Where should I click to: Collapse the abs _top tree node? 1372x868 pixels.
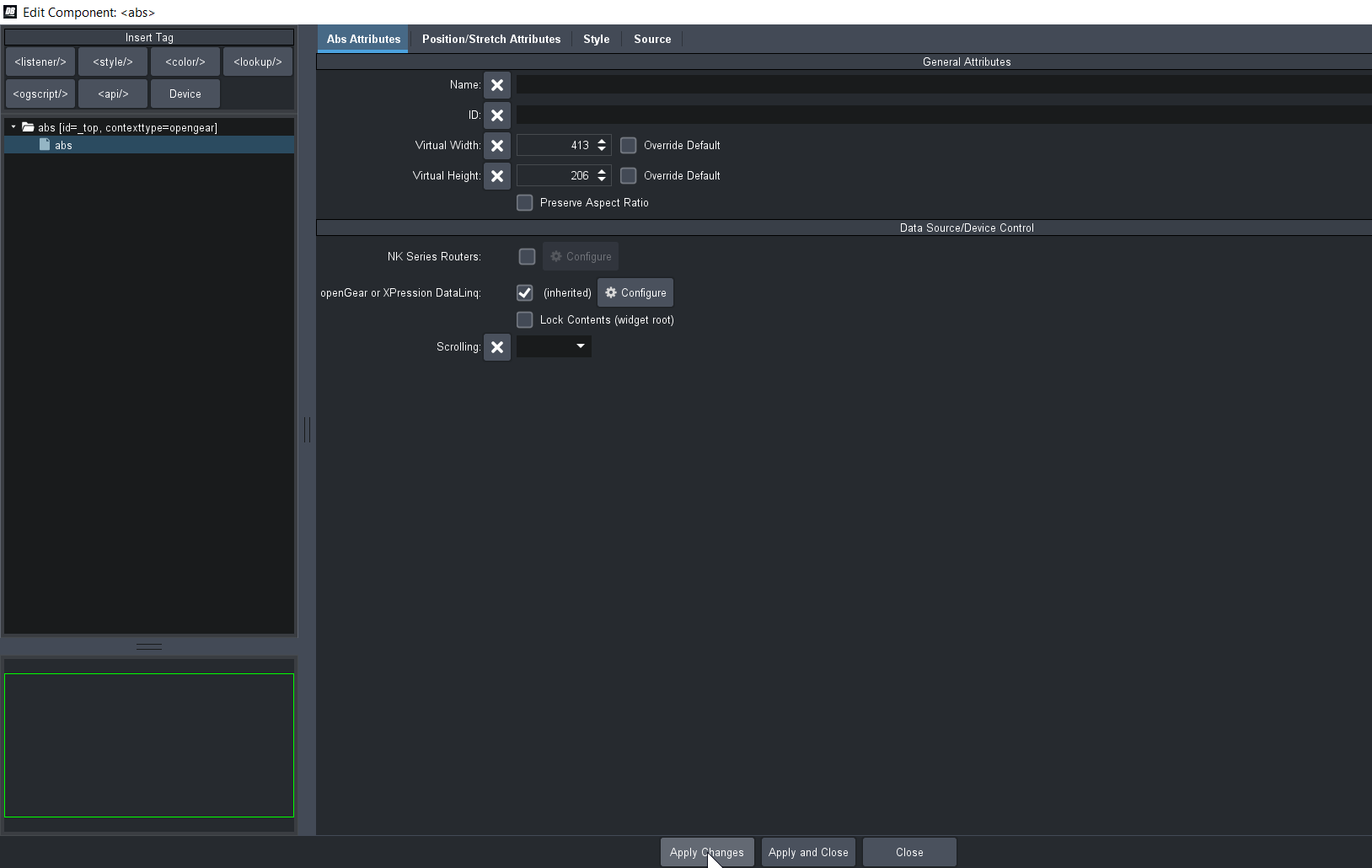pyautogui.click(x=13, y=127)
